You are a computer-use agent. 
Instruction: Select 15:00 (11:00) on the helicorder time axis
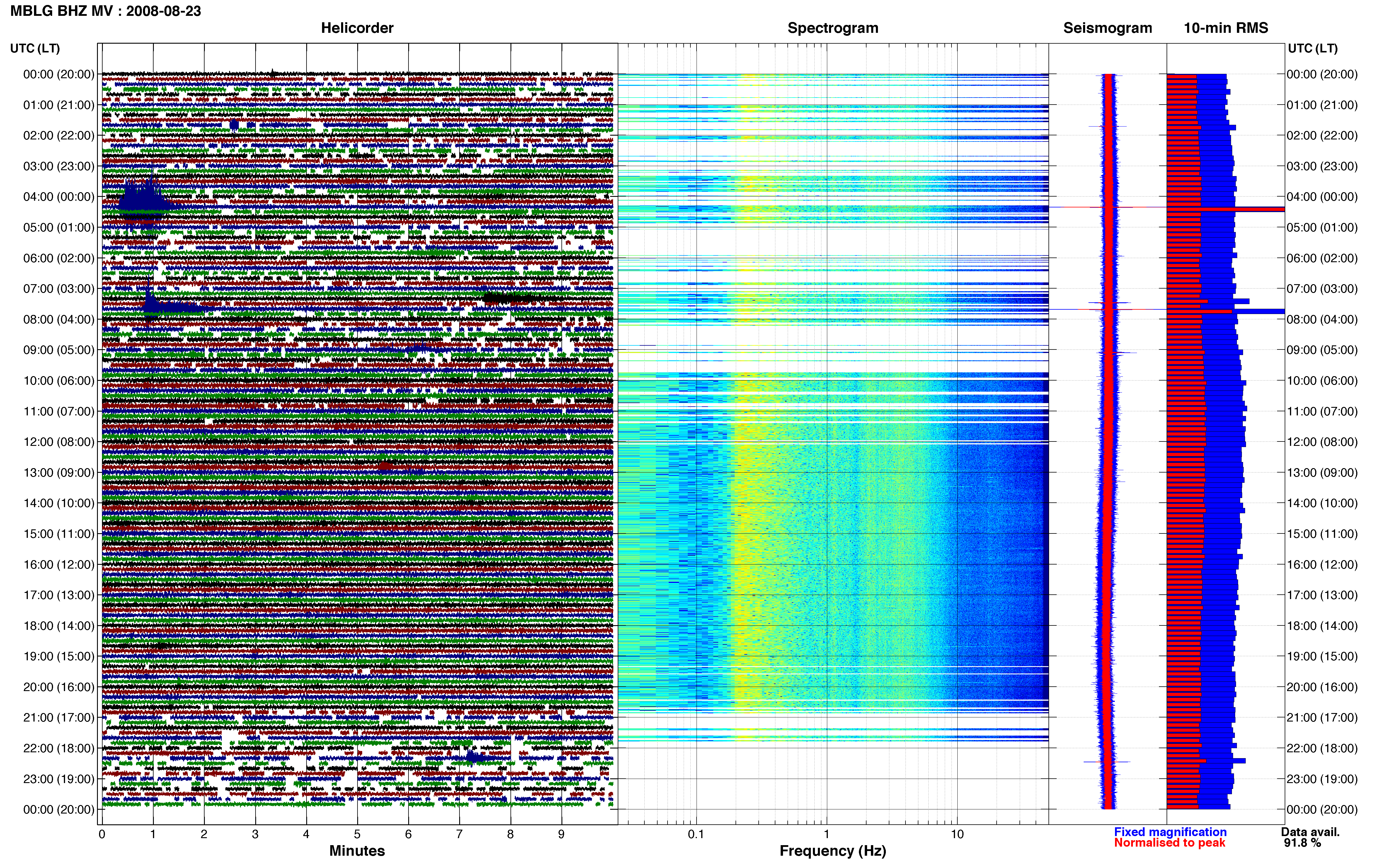click(59, 534)
